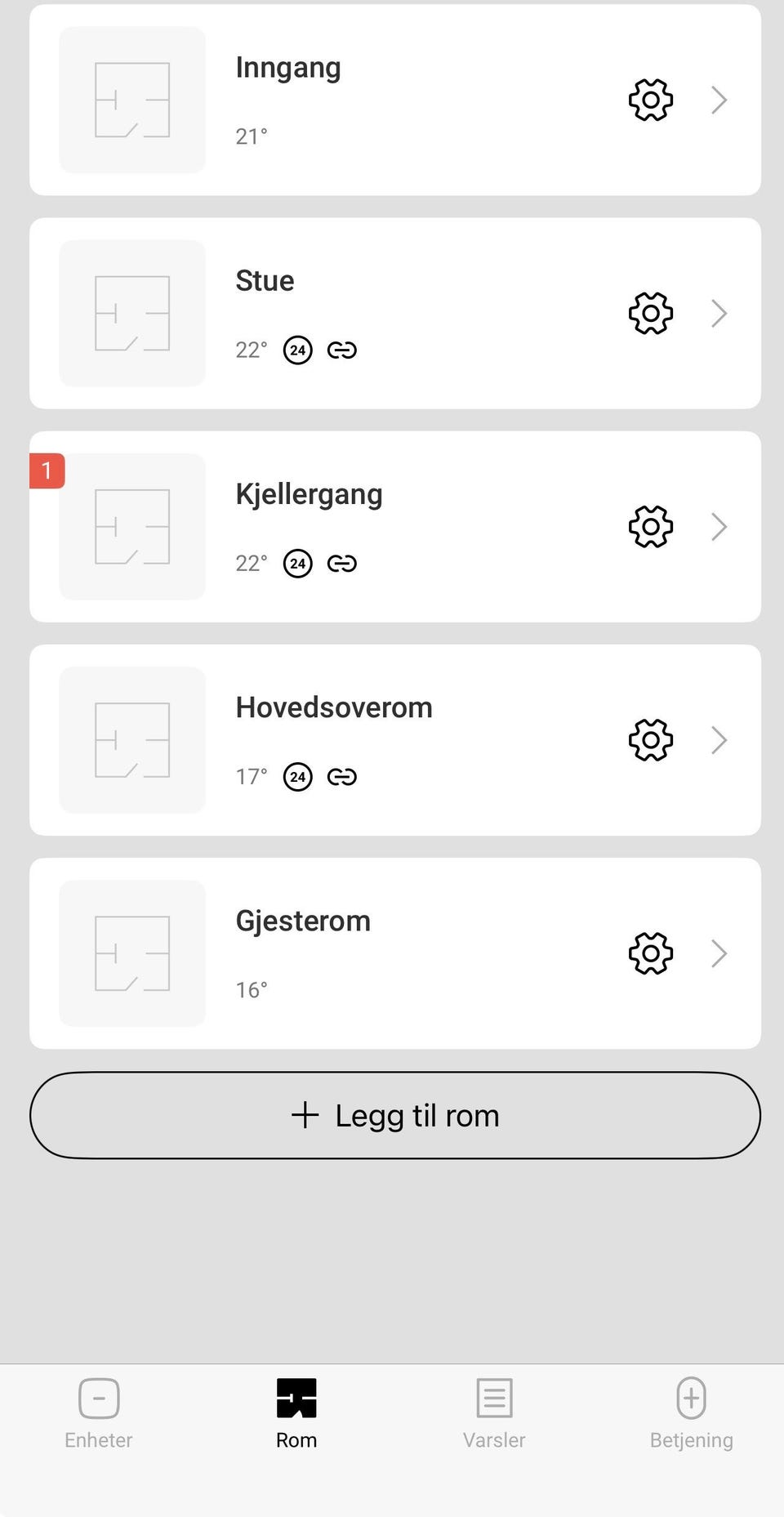Open settings gear for Stue room
The height and width of the screenshot is (1517, 784).
click(x=651, y=313)
